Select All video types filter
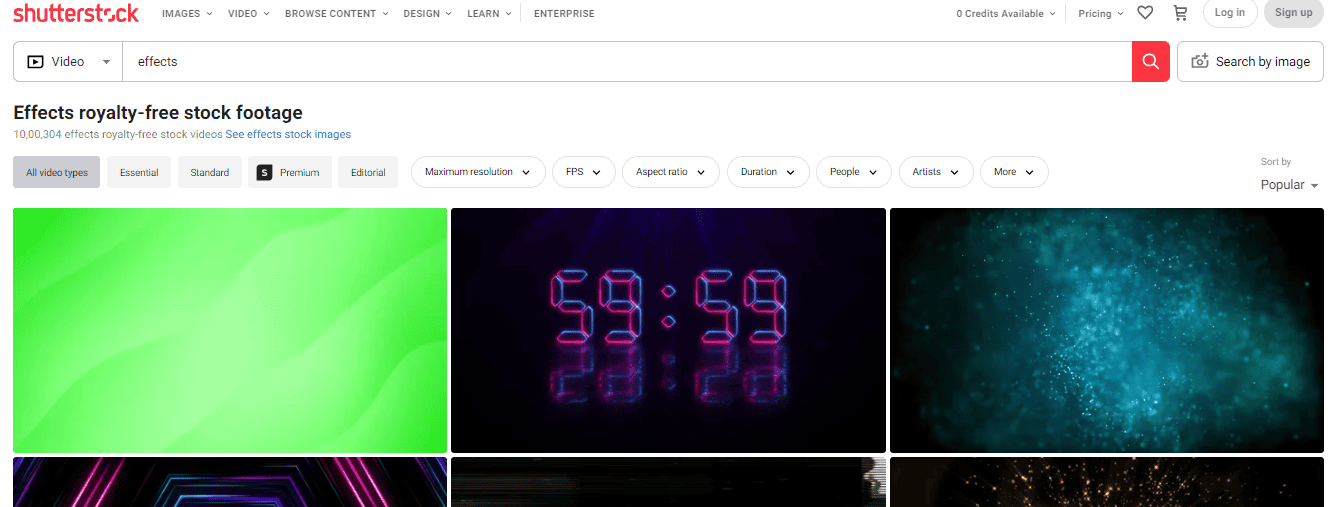This screenshot has width=1334, height=507. click(57, 172)
